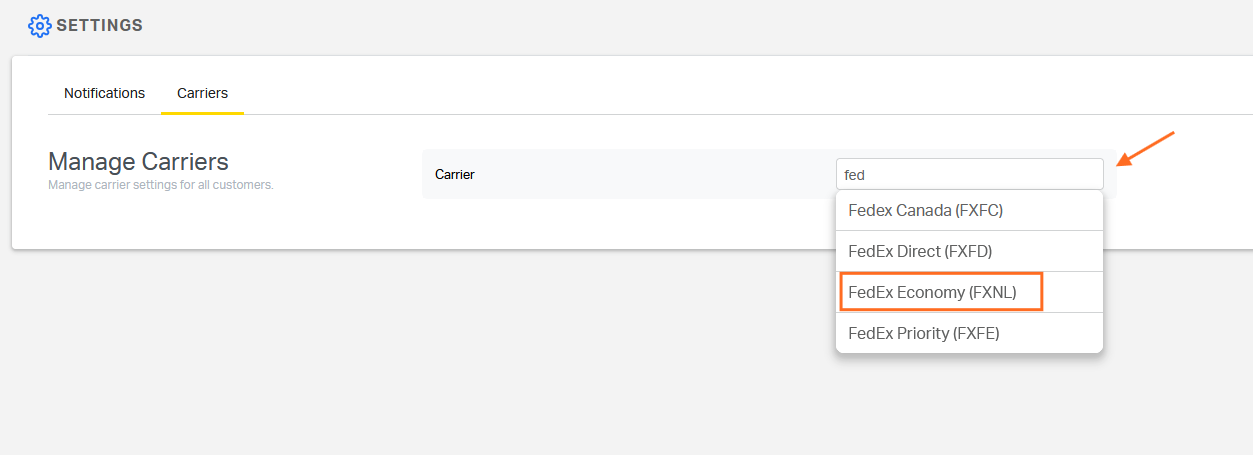Click the FXFC code in the first option
Viewport: 1253px width, 455px height.
tap(979, 211)
